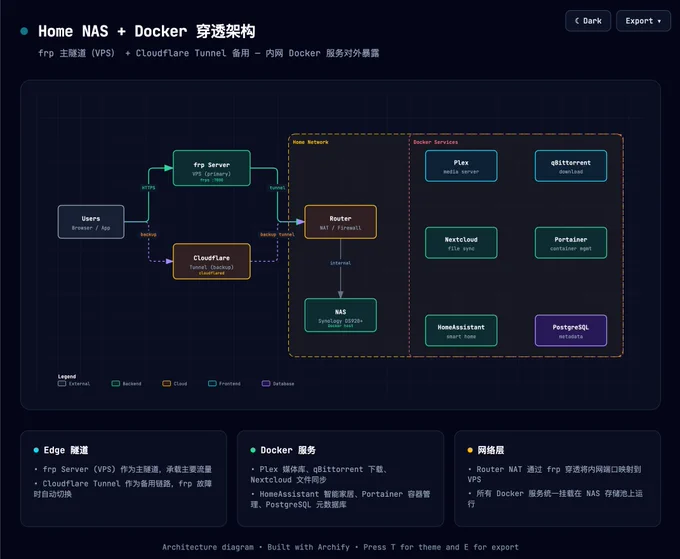Click the Frontend legend swatch
The width and height of the screenshot is (680, 559).
(212, 383)
